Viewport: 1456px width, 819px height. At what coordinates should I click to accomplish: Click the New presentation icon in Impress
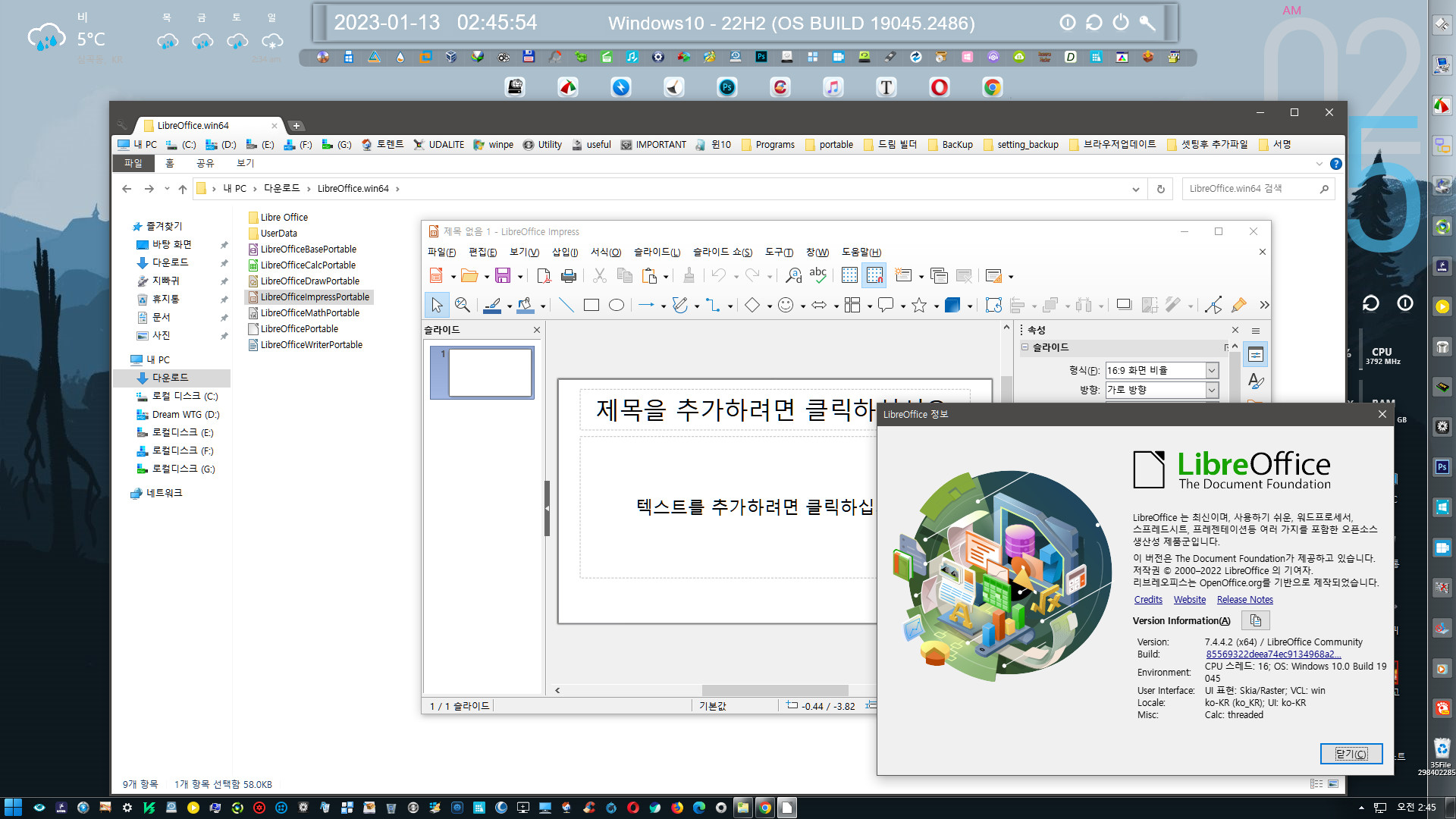click(x=437, y=276)
